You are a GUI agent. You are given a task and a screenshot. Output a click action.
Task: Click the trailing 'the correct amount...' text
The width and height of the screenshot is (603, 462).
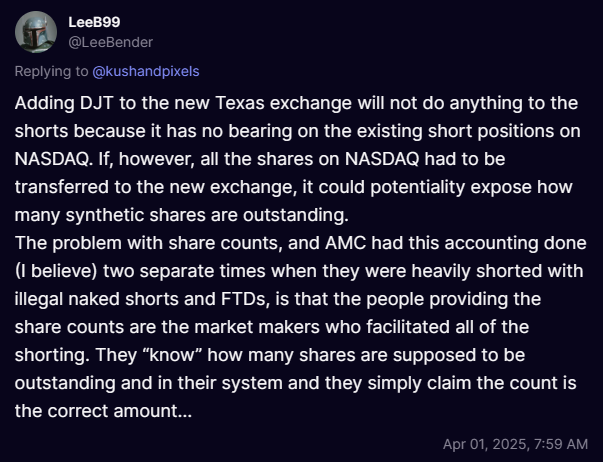(103, 411)
